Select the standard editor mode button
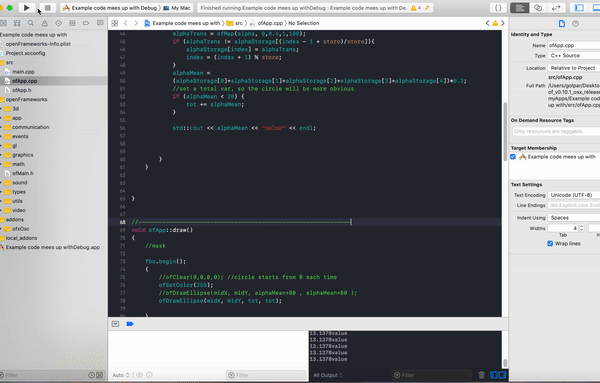Viewport: 600px width, 383px height. click(520, 8)
